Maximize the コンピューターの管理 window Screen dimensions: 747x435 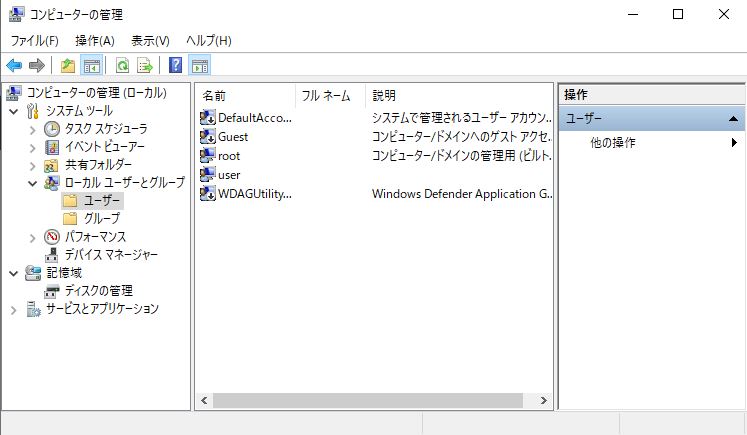click(677, 14)
